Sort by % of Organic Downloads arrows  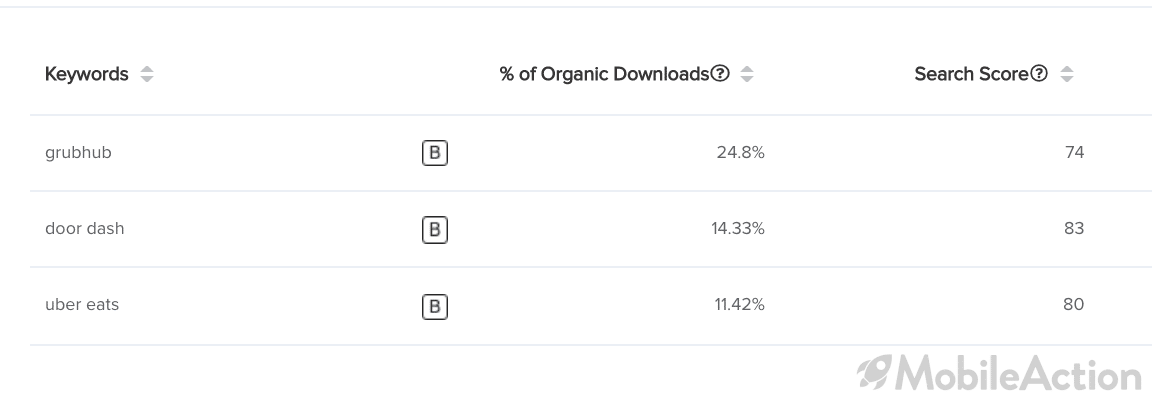click(746, 74)
